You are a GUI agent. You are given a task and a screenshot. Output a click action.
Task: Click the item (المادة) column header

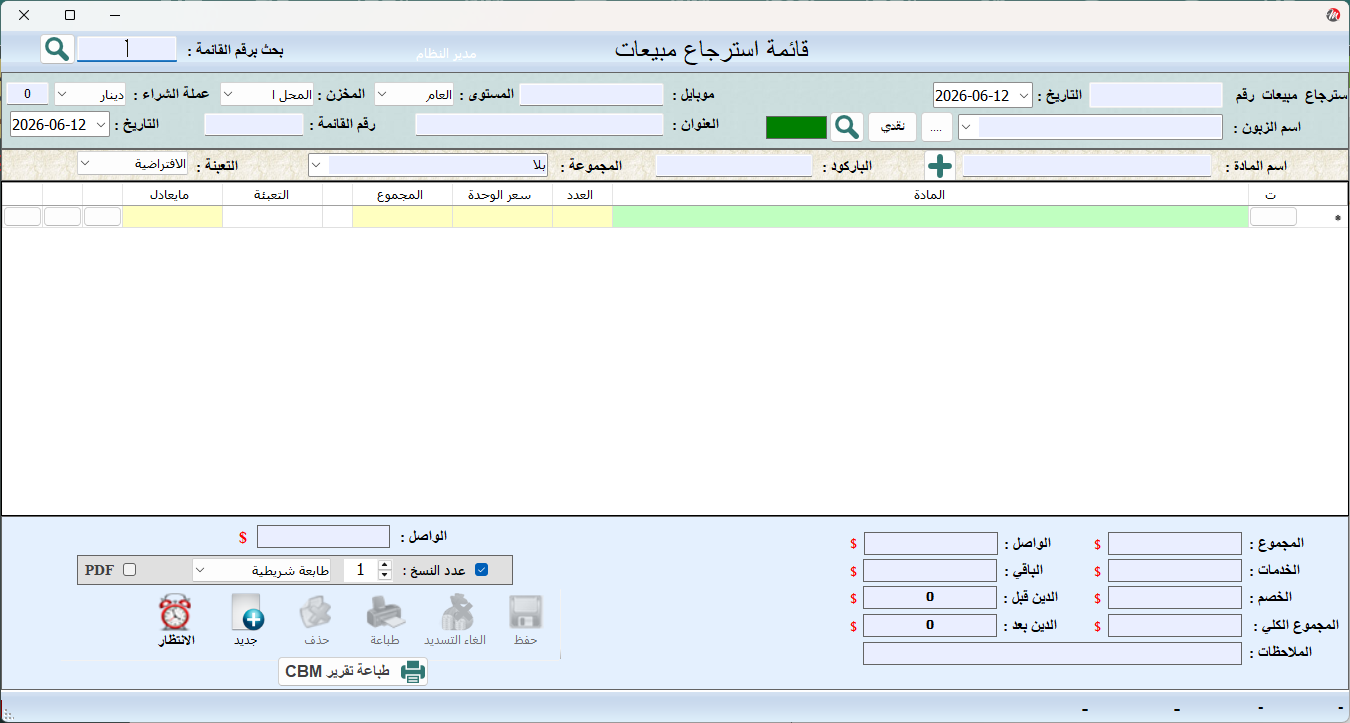coord(930,195)
